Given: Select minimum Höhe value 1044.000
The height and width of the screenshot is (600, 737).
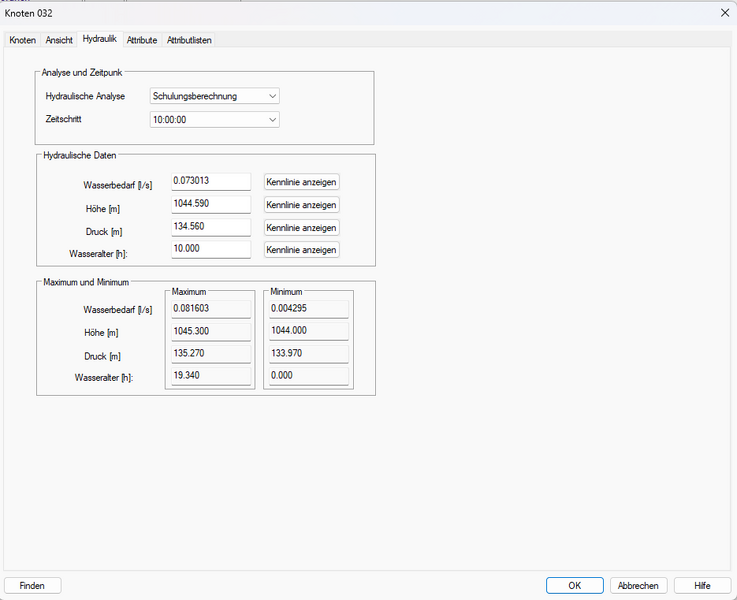Looking at the screenshot, I should [309, 331].
